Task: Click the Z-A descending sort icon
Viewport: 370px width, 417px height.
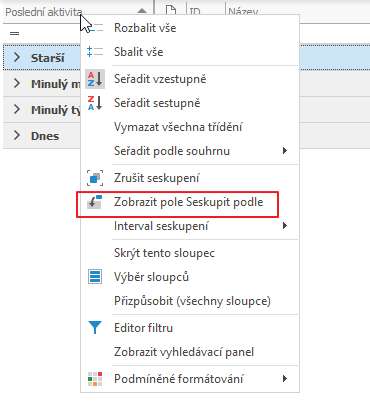Action: pos(95,103)
